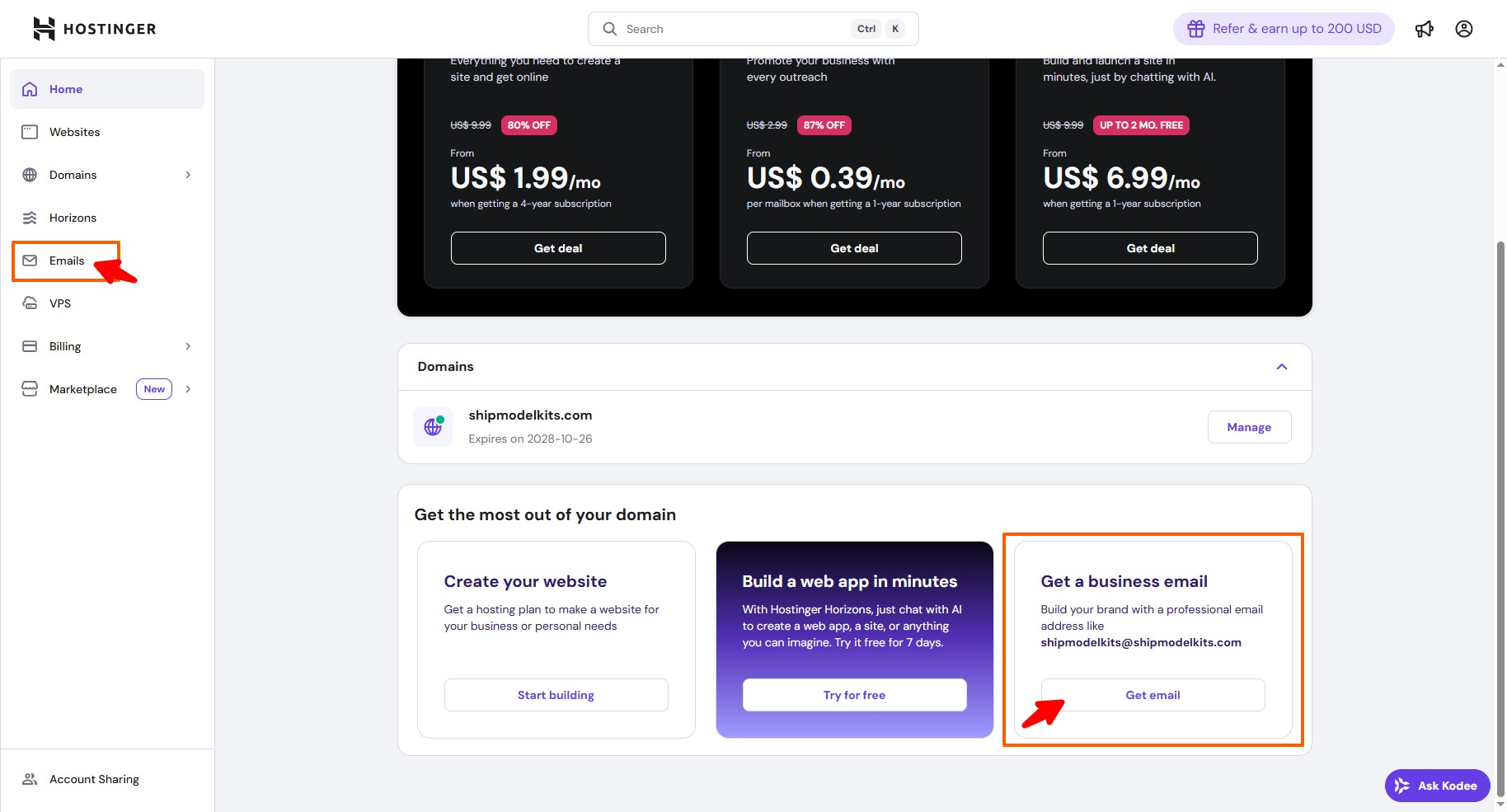Image resolution: width=1507 pixels, height=812 pixels.
Task: Open Refer & earn up to 200 USD
Action: [x=1284, y=29]
